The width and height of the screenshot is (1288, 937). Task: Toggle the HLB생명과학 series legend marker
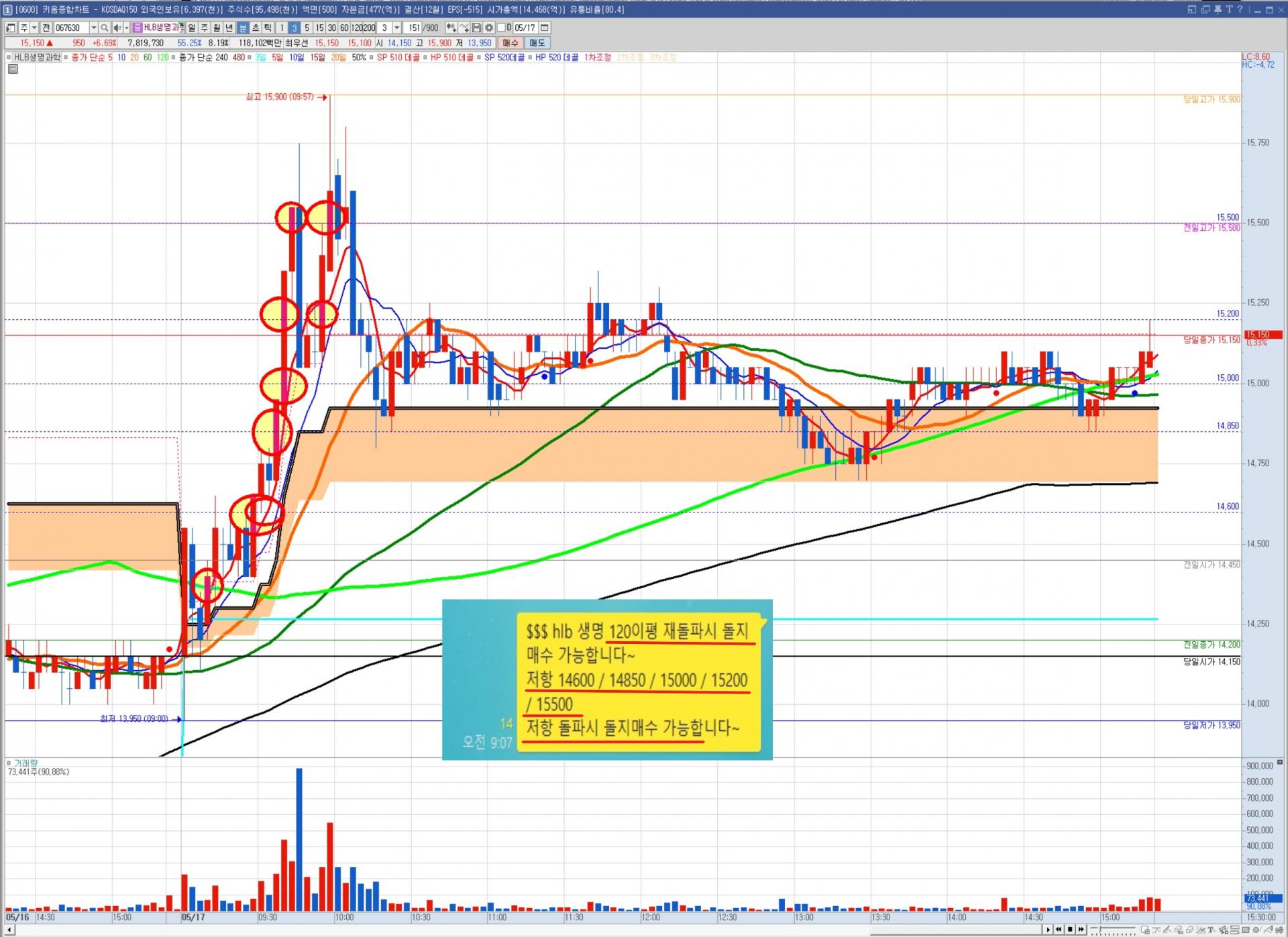pos(9,58)
